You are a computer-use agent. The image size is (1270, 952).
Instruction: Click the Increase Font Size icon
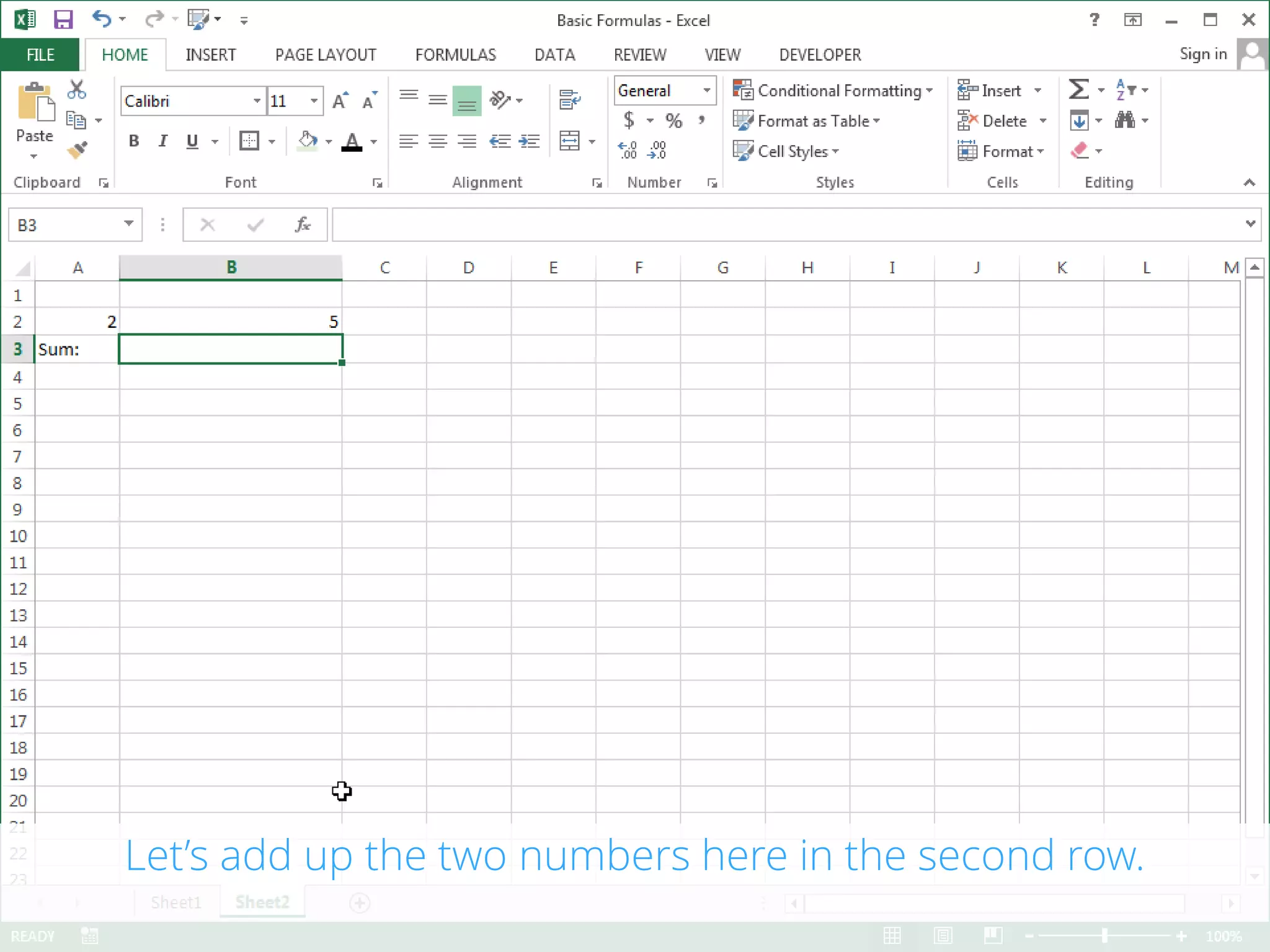[340, 101]
